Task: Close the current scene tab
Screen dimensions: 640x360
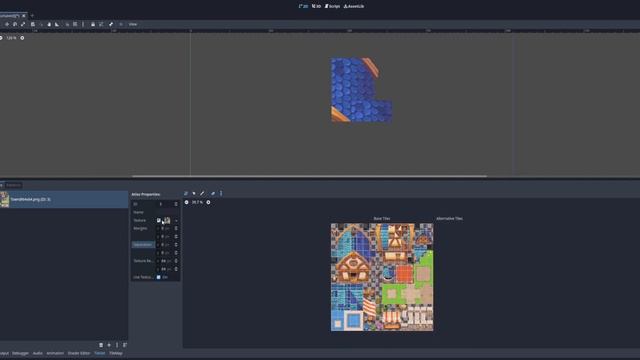Action: 24,16
